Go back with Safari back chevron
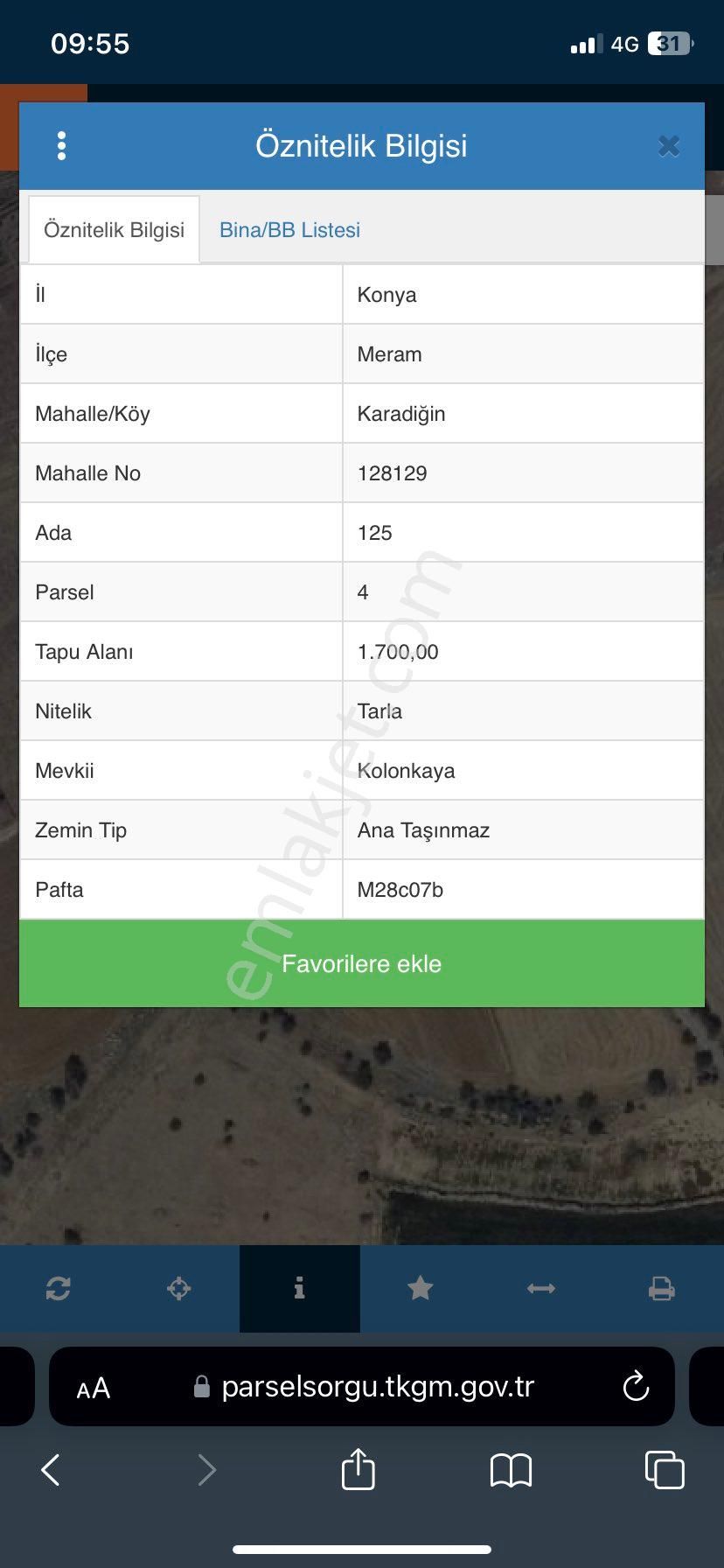Viewport: 724px width, 1568px height. pyautogui.click(x=51, y=1470)
